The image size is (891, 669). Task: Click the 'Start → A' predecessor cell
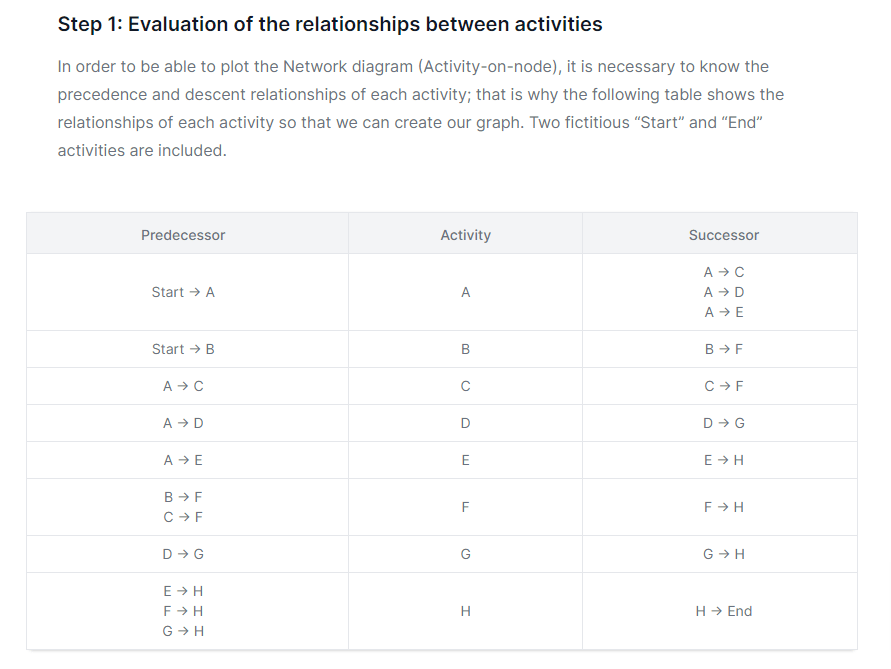[183, 292]
